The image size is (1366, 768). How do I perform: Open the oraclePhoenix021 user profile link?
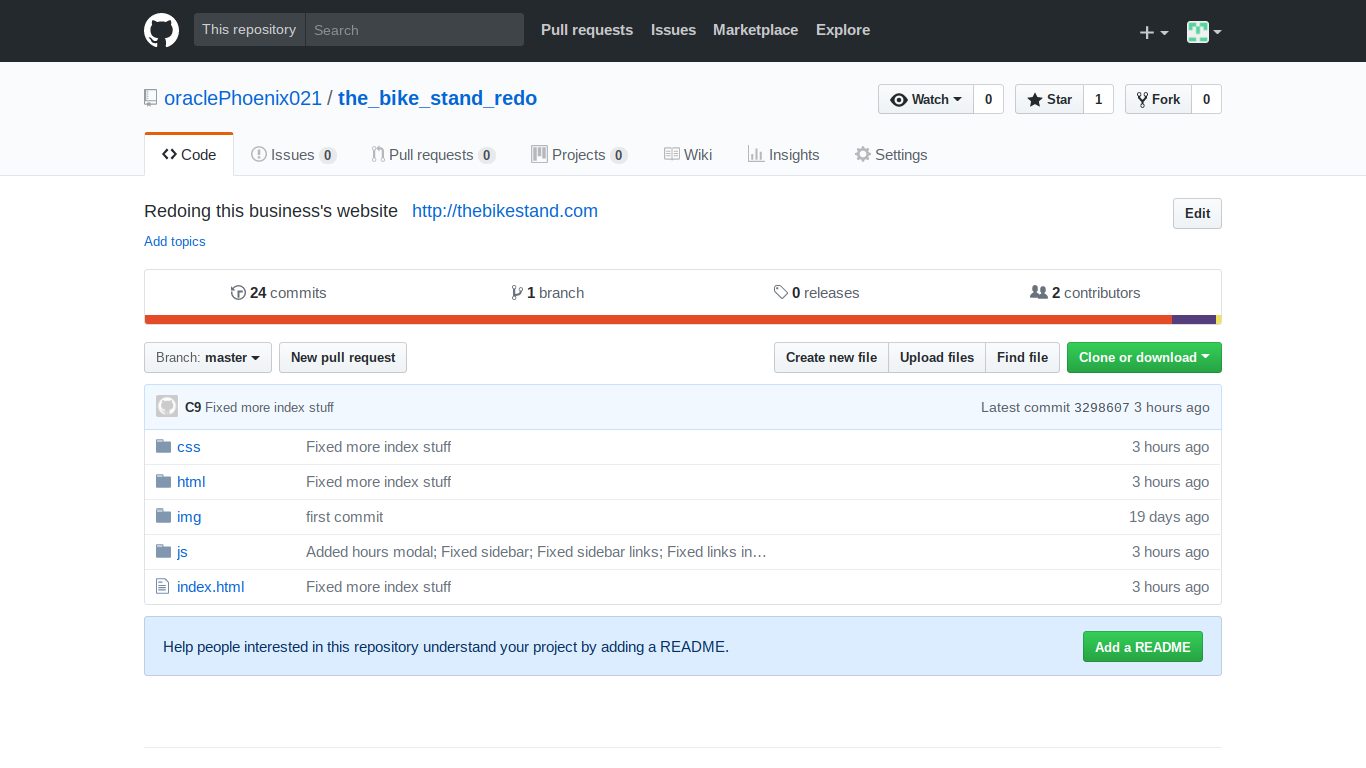click(243, 98)
